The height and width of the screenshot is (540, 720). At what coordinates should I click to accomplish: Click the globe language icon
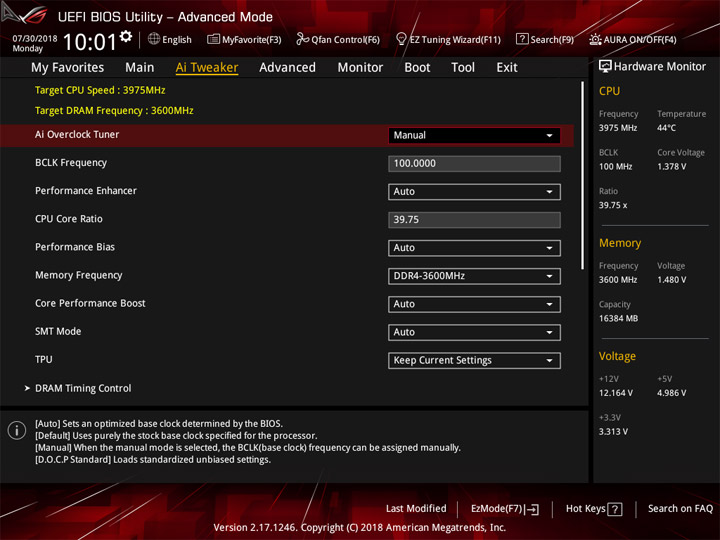click(x=154, y=39)
